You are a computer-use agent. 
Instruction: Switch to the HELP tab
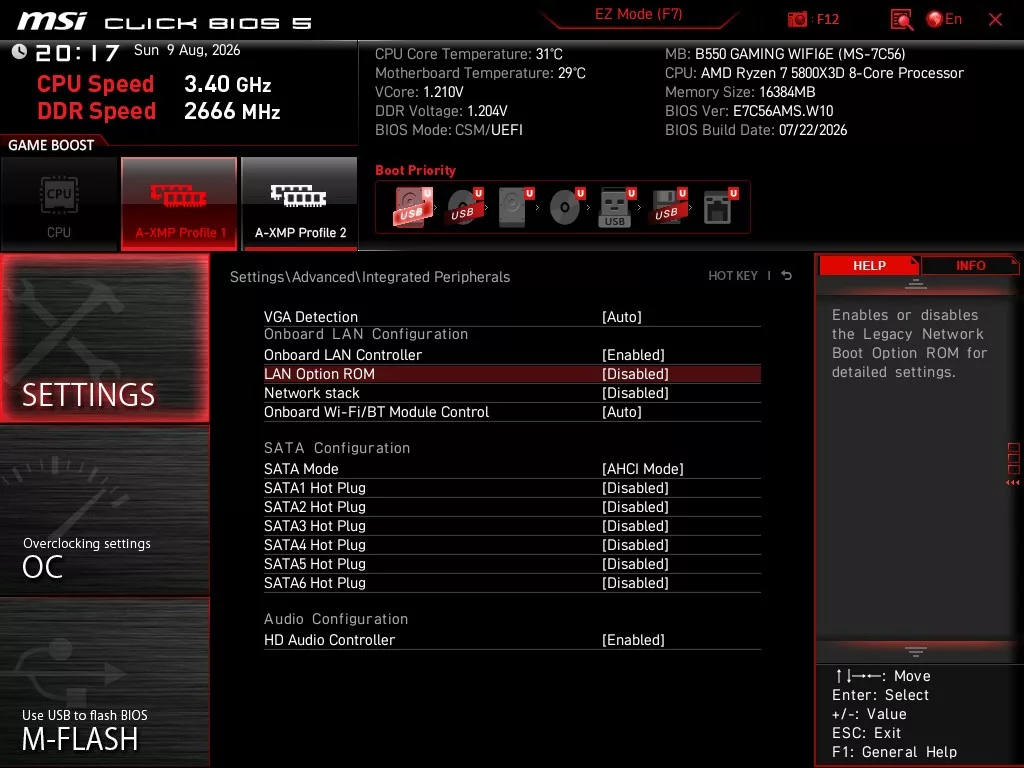869,266
